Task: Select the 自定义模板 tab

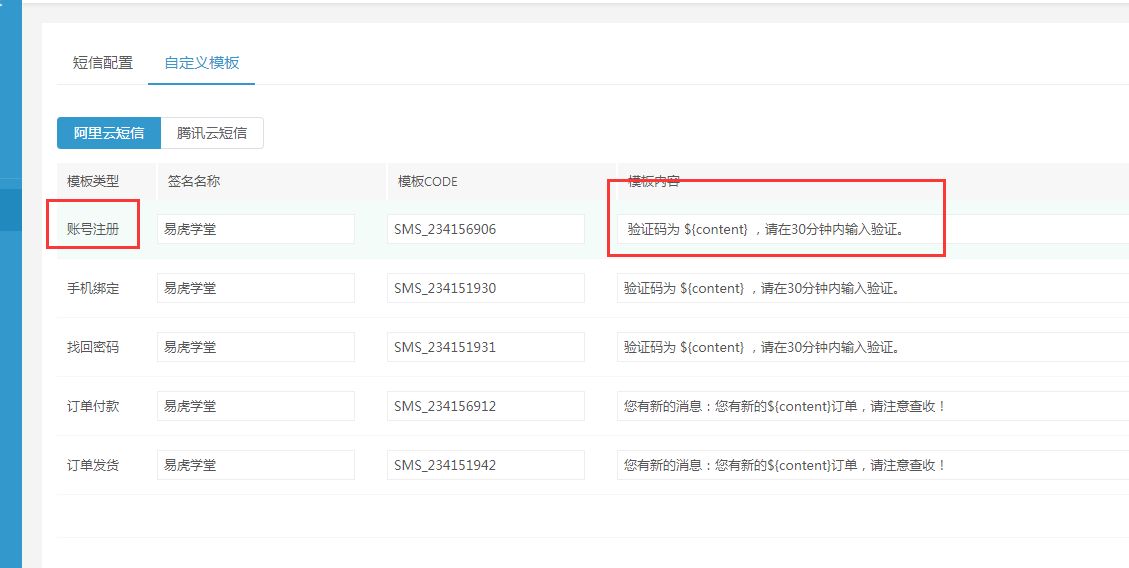Action: (x=202, y=63)
